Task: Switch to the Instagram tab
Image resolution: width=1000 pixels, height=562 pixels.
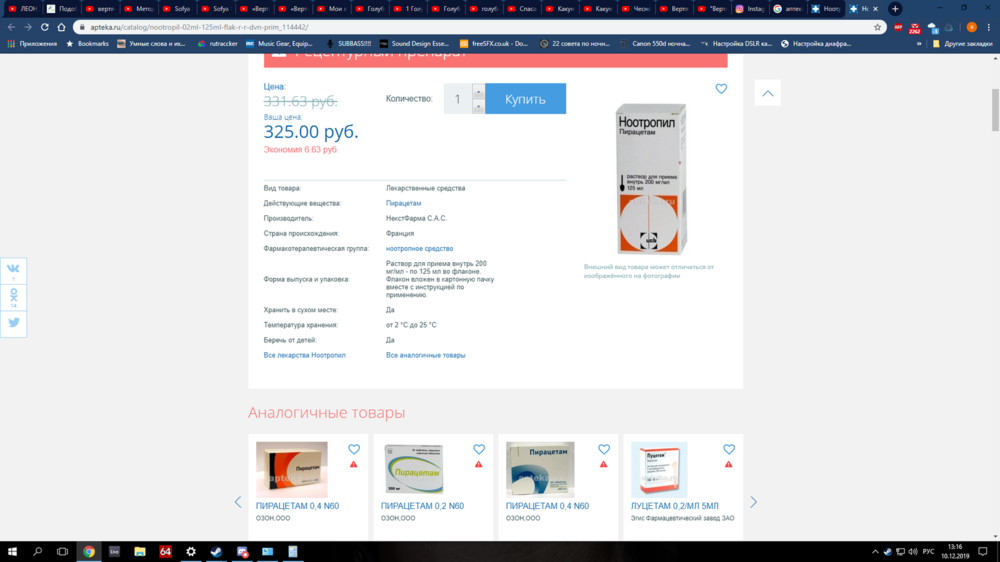Action: tap(750, 9)
